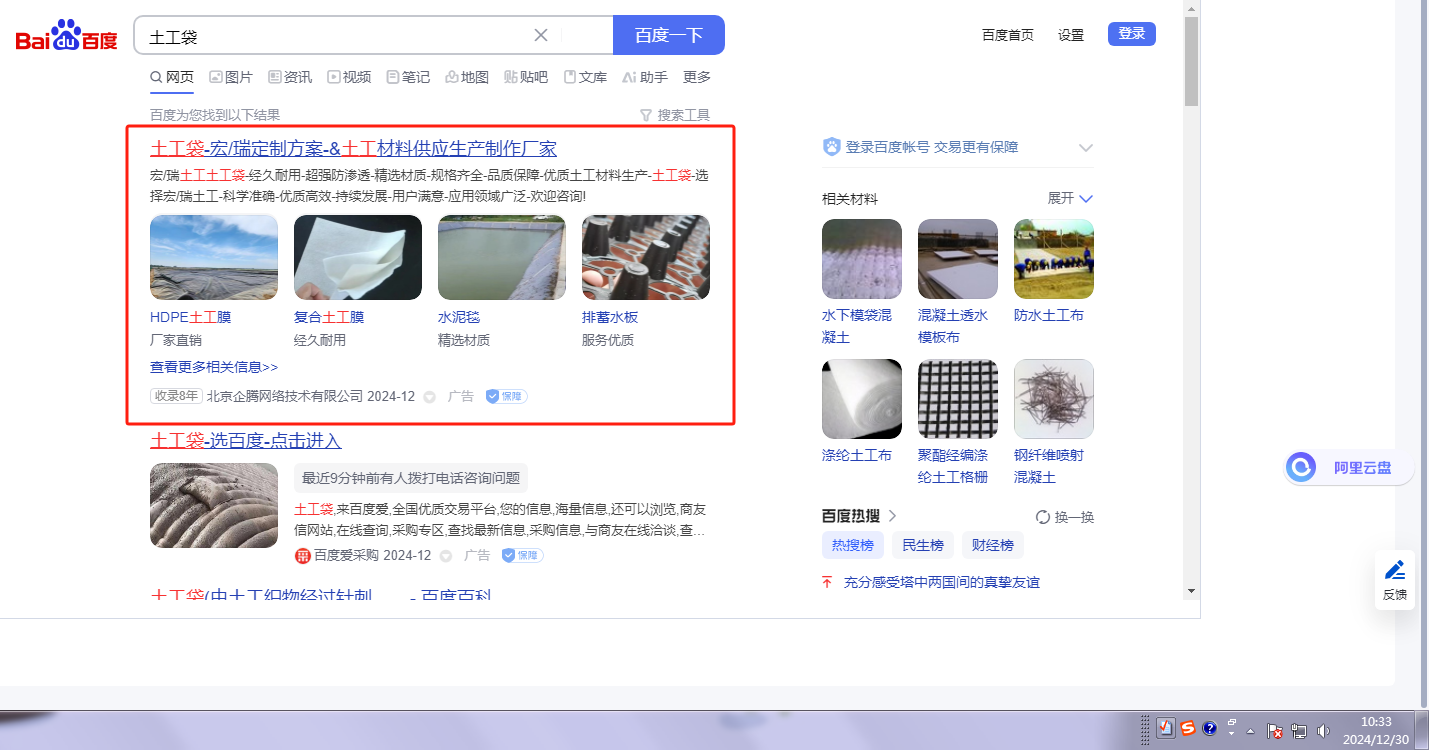Click the paw shield icon by 登录百度帐号
This screenshot has height=750, width=1429.
[832, 147]
